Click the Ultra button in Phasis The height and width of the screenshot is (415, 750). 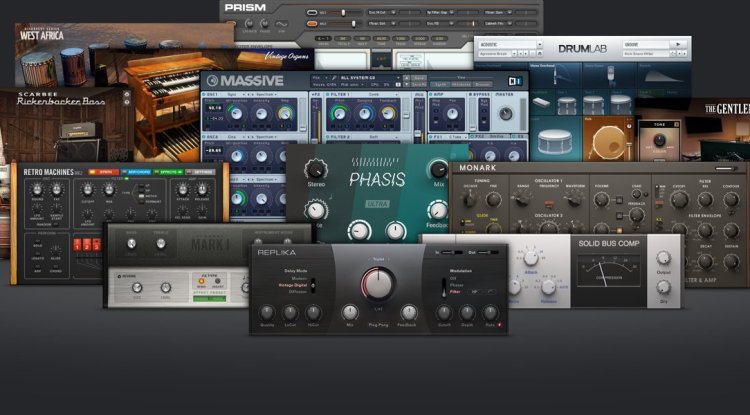click(x=377, y=204)
